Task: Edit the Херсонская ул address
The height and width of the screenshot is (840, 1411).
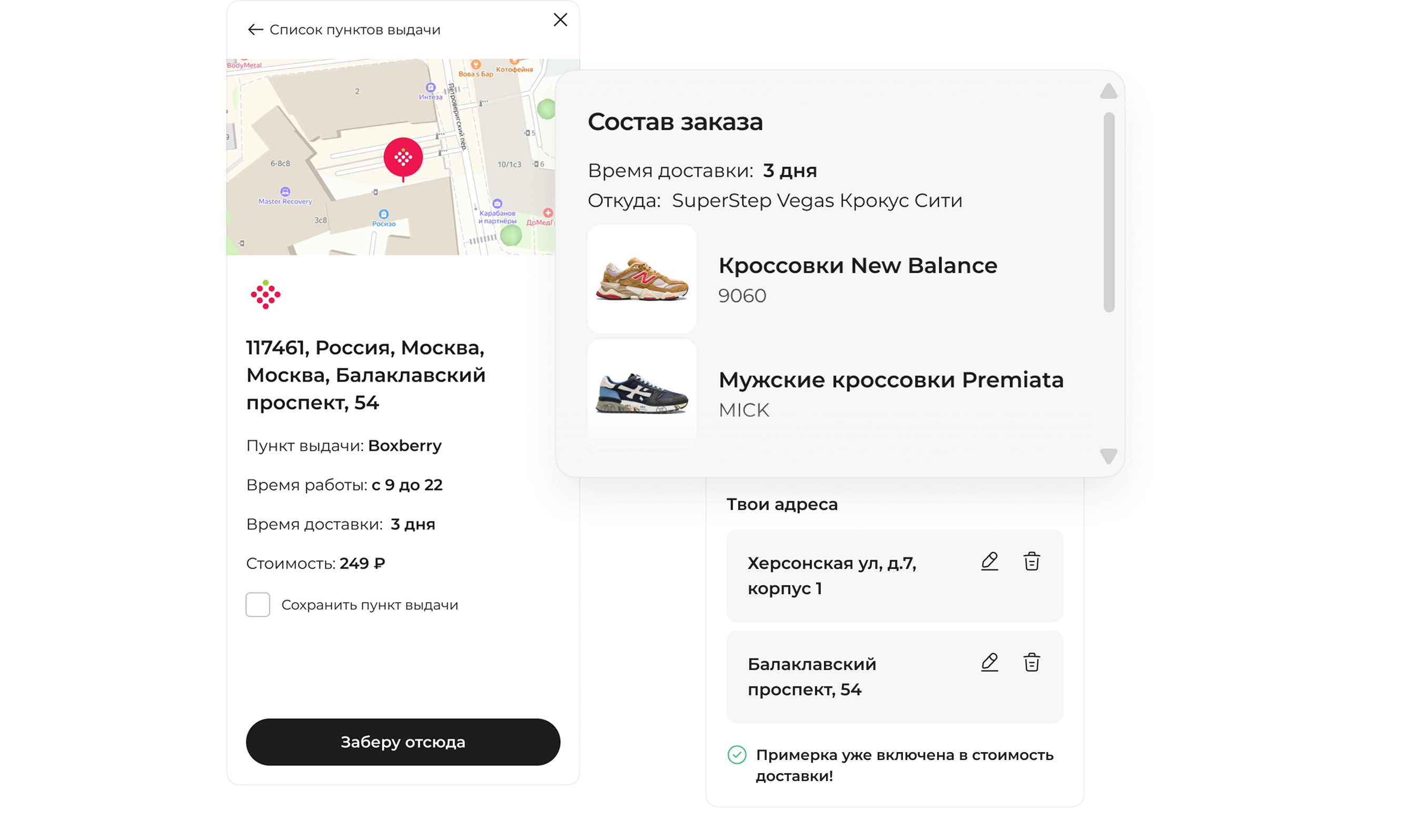Action: pyautogui.click(x=989, y=562)
